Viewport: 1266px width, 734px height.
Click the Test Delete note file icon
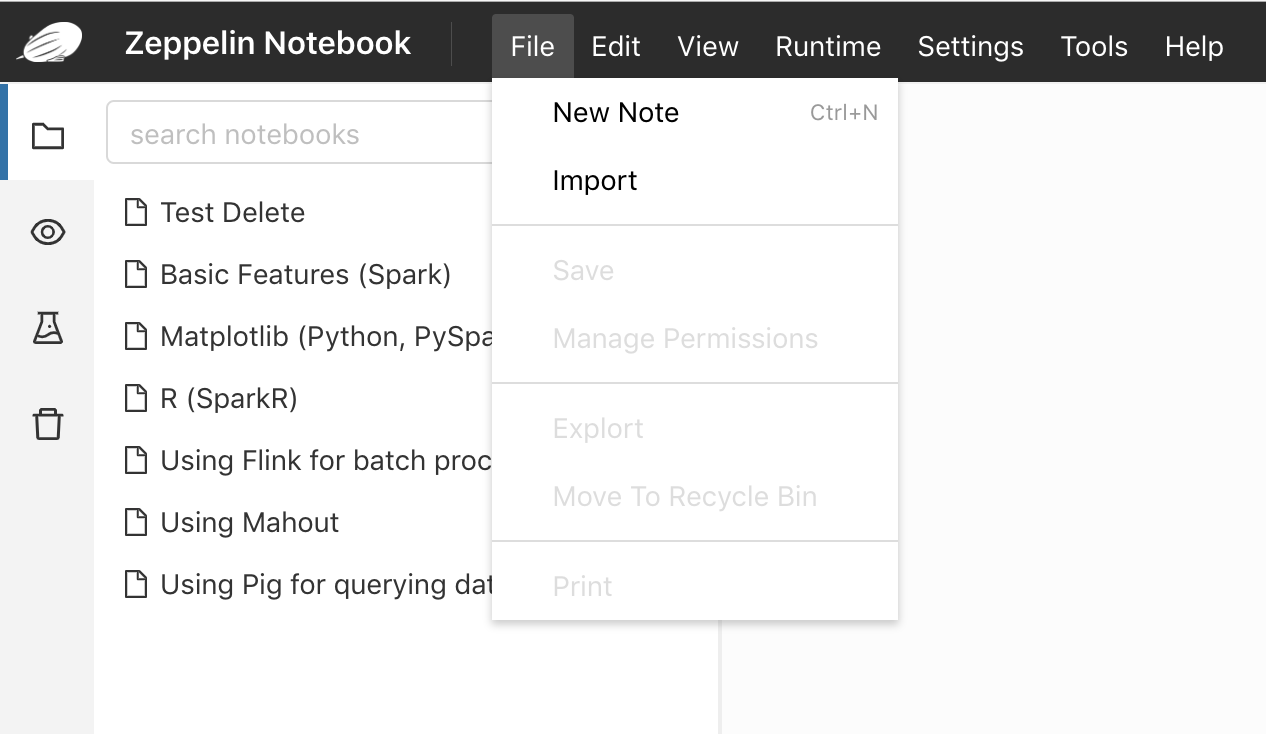coord(135,212)
